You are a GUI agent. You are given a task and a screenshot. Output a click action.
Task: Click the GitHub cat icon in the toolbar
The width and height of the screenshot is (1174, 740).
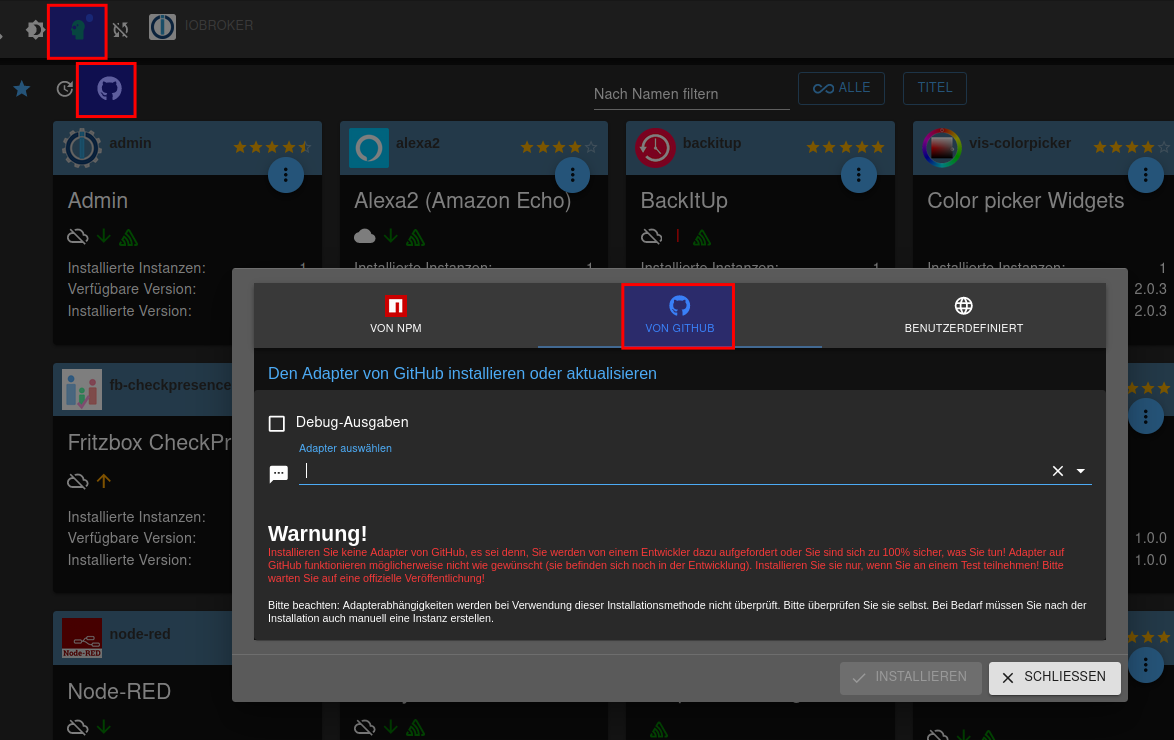click(108, 89)
